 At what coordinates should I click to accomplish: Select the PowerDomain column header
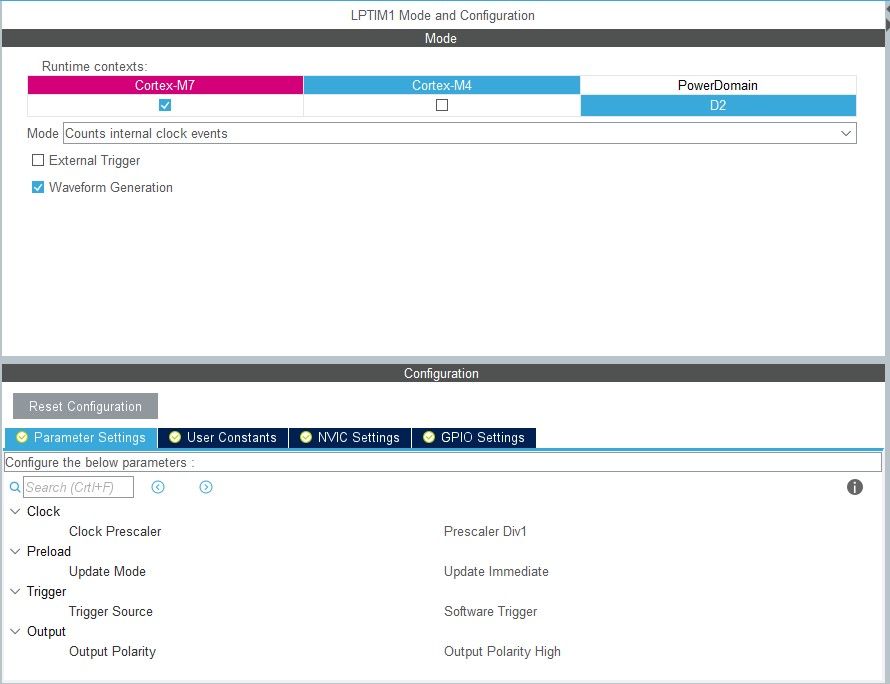[718, 85]
